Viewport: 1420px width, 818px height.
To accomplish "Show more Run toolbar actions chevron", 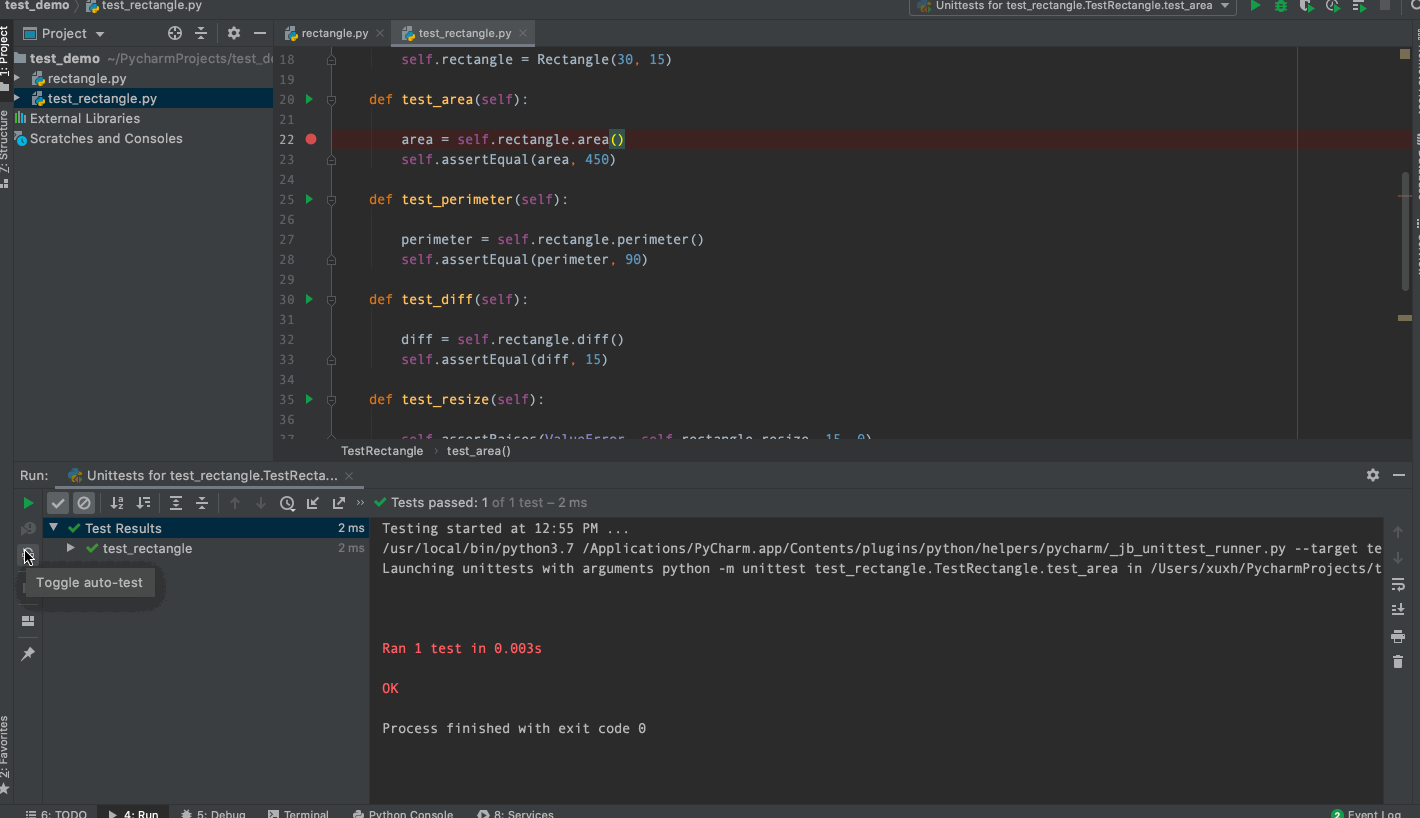I will (360, 503).
